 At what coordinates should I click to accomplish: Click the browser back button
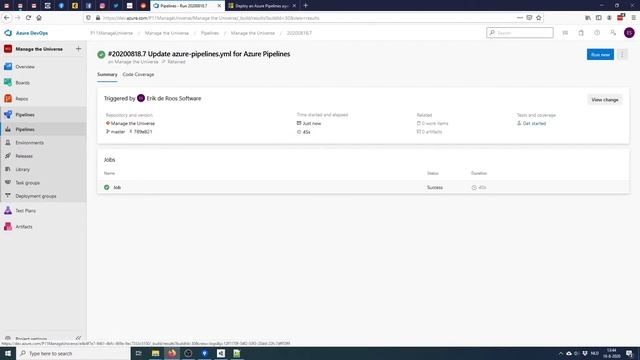pos(7,18)
